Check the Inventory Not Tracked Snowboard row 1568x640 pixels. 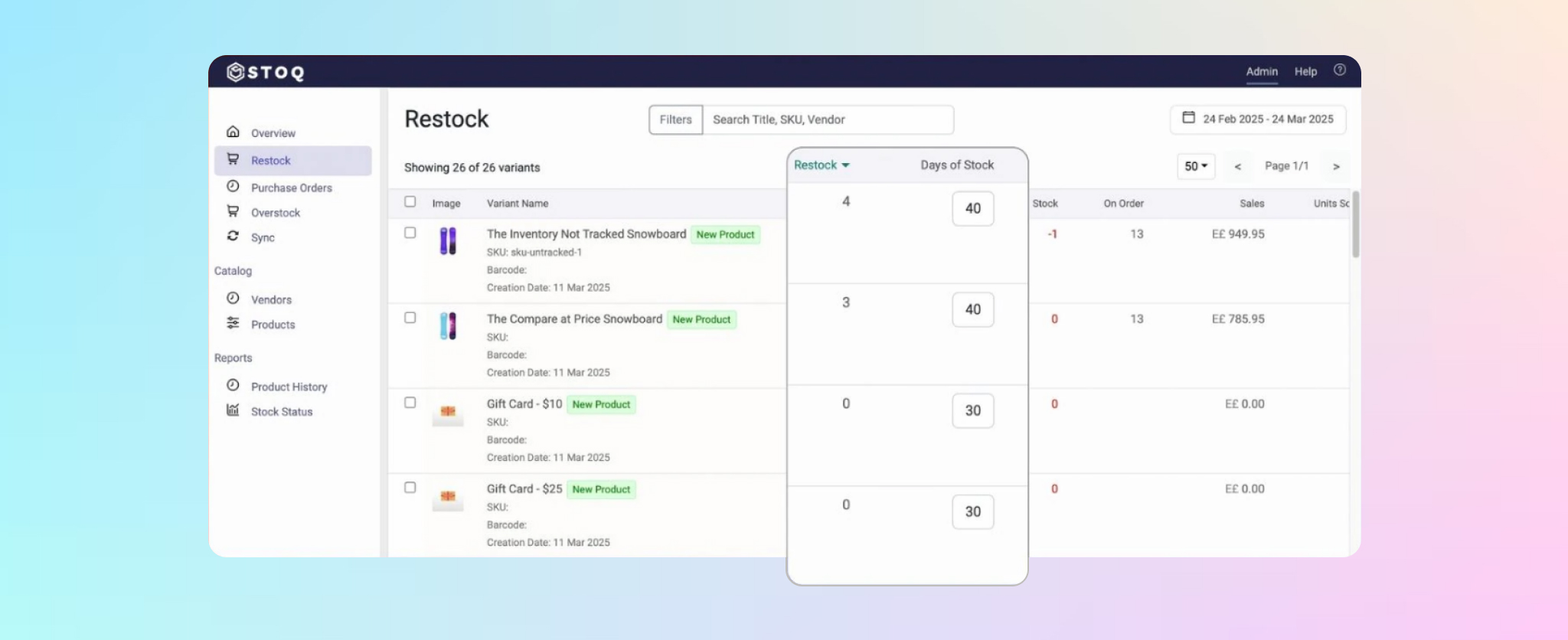coord(410,233)
